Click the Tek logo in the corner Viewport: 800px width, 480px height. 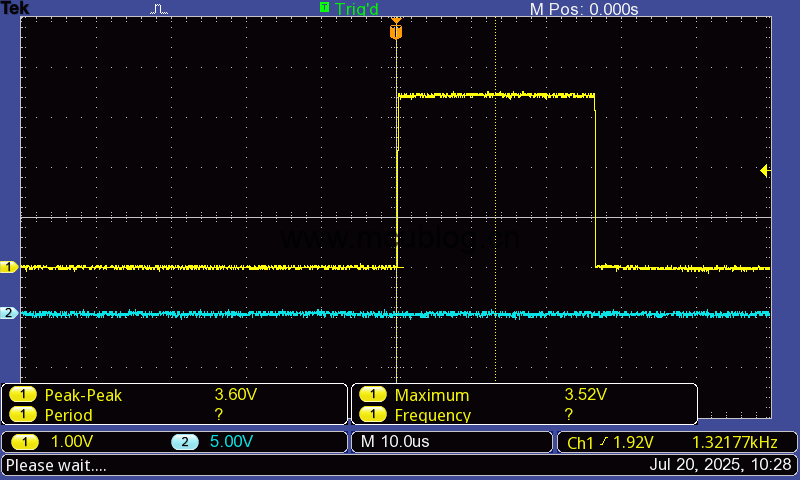click(x=15, y=8)
